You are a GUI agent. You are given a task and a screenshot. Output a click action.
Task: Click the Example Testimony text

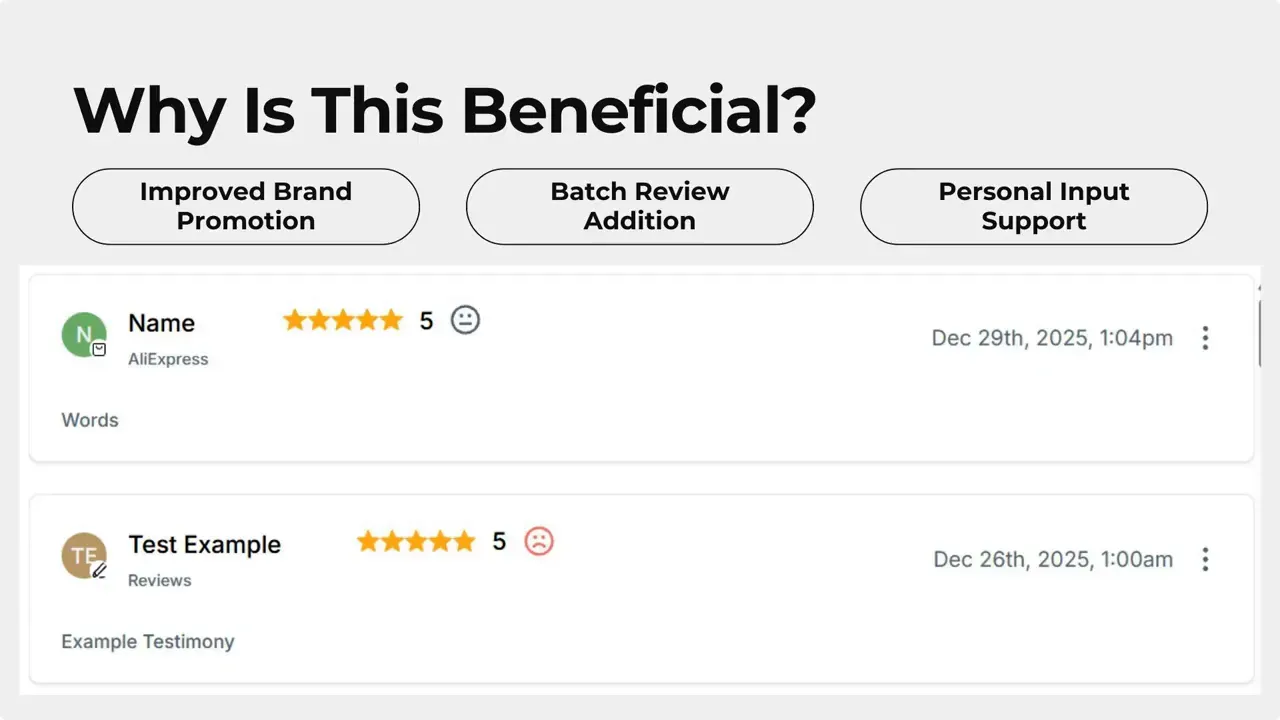pos(148,641)
